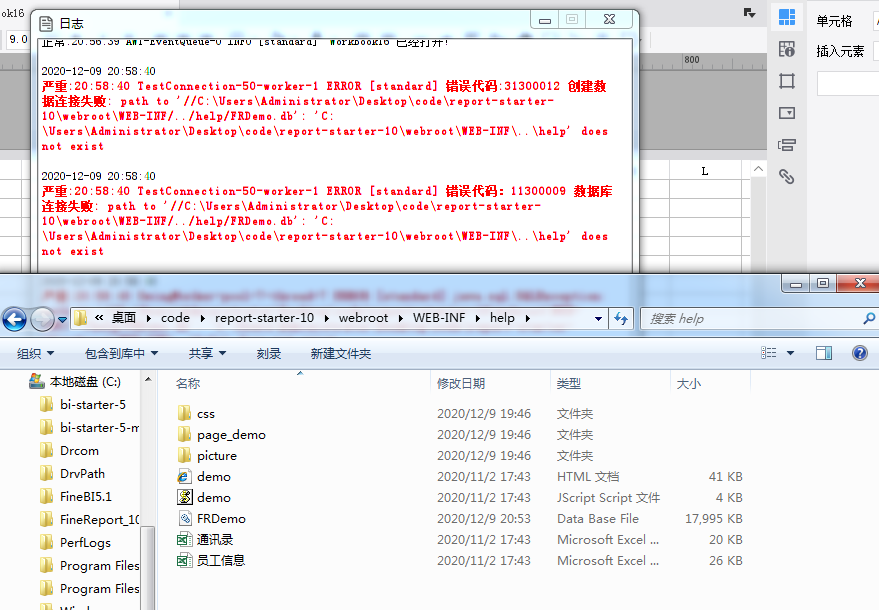Navigate to 桌面 in address bar
The width and height of the screenshot is (879, 610).
[x=124, y=318]
